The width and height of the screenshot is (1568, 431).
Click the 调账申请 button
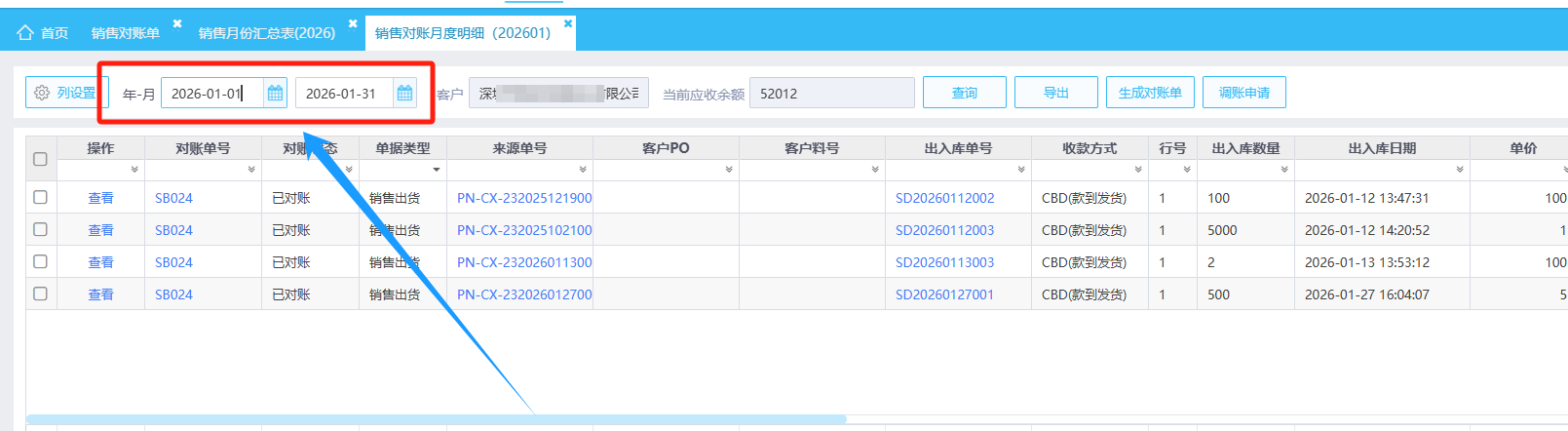point(1243,93)
